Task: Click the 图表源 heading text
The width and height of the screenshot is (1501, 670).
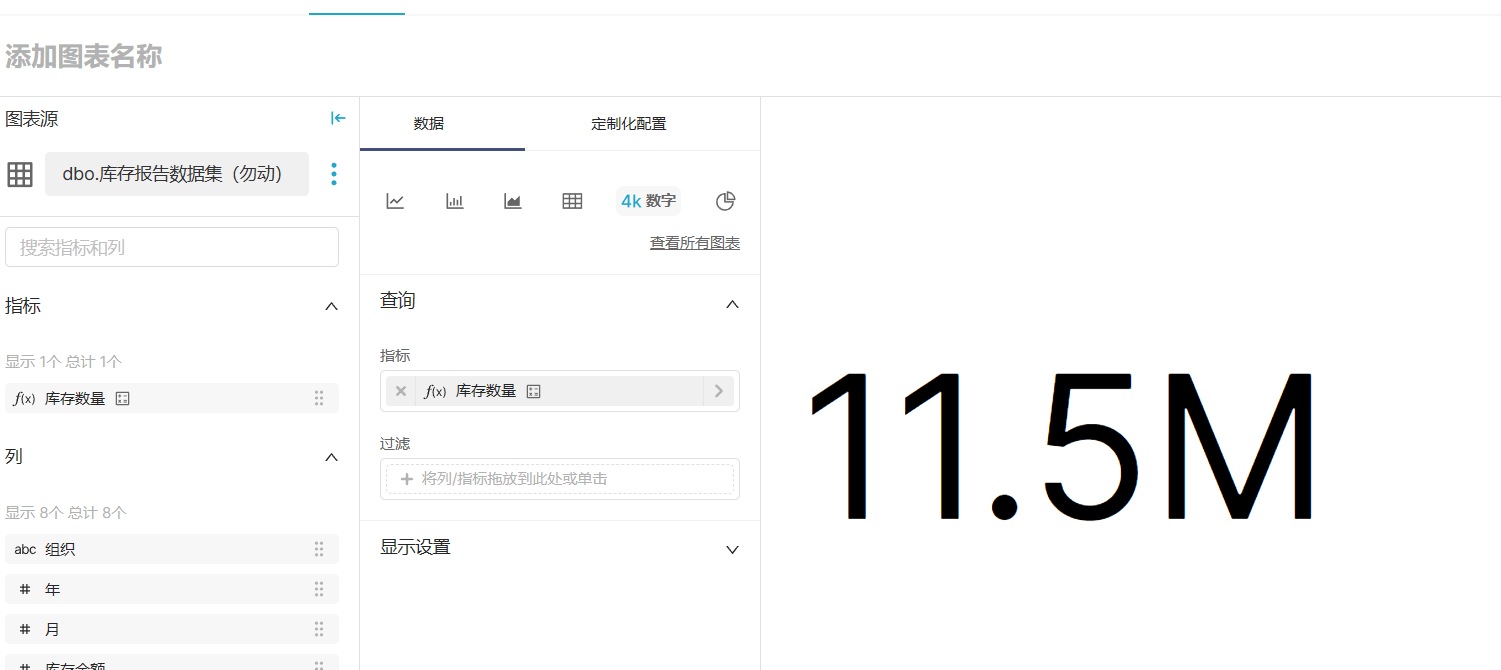Action: [32, 119]
